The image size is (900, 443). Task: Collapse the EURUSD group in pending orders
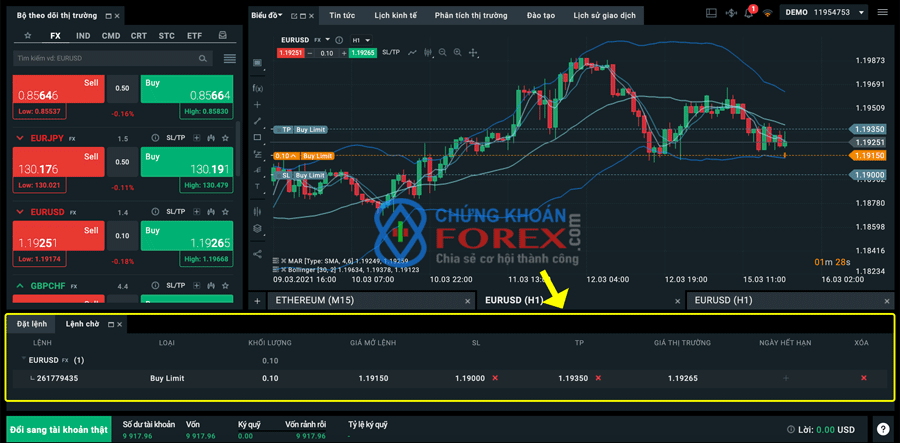click(x=24, y=360)
